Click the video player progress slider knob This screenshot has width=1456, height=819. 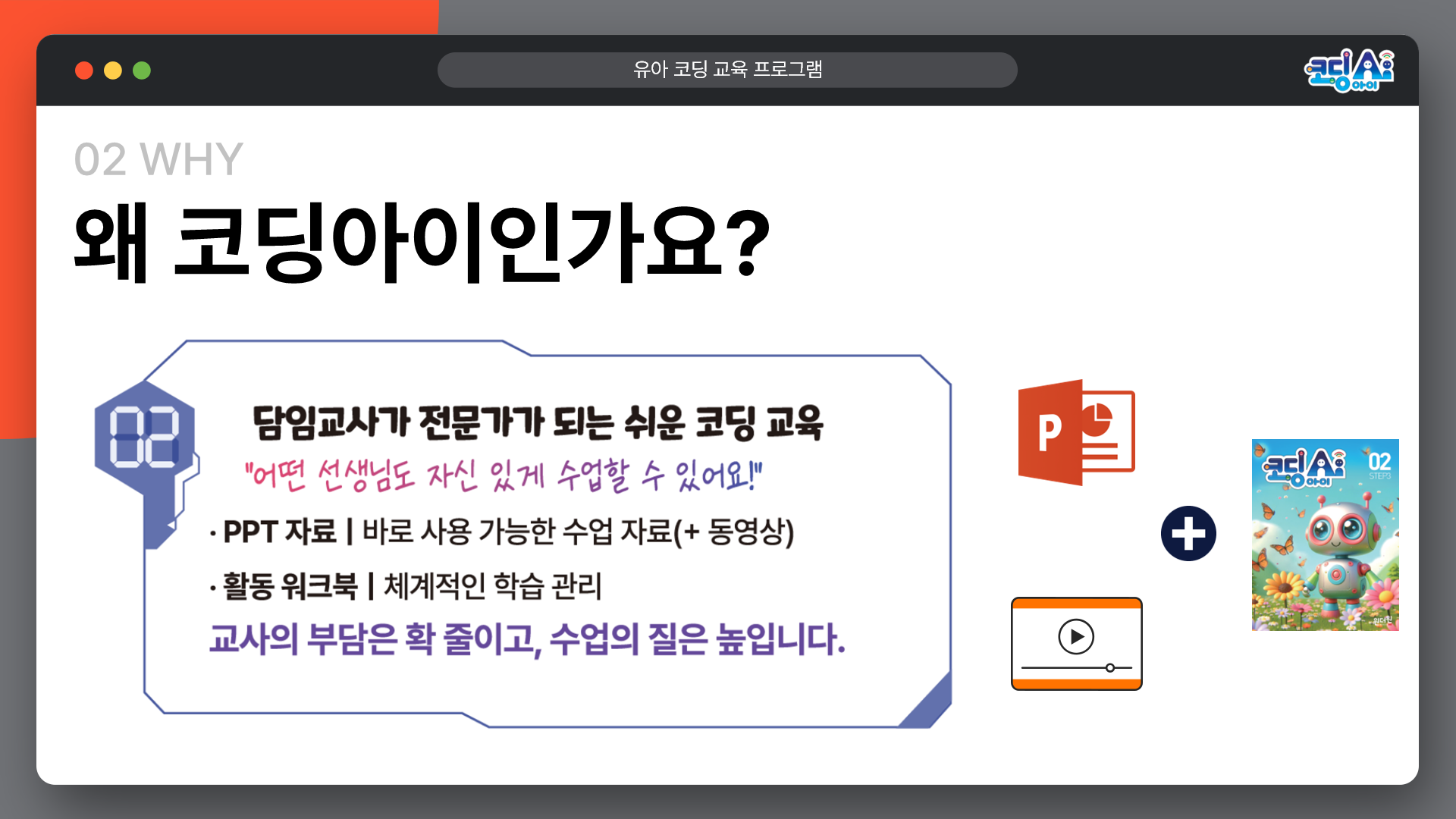tap(1109, 668)
